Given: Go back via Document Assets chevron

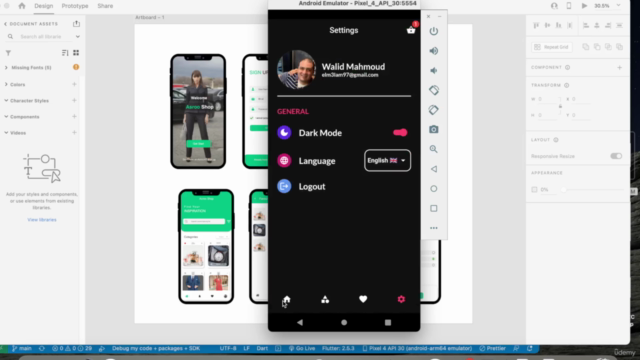Looking at the screenshot, I should [5, 24].
